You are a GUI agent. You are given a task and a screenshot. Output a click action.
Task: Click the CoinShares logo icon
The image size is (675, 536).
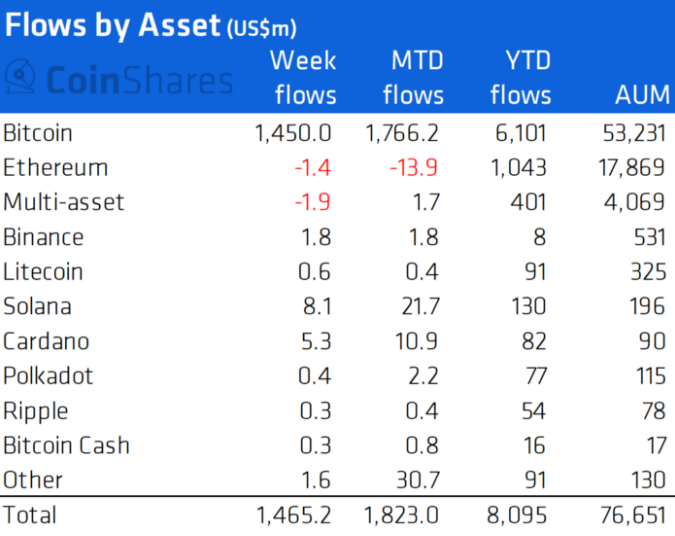(x=20, y=79)
